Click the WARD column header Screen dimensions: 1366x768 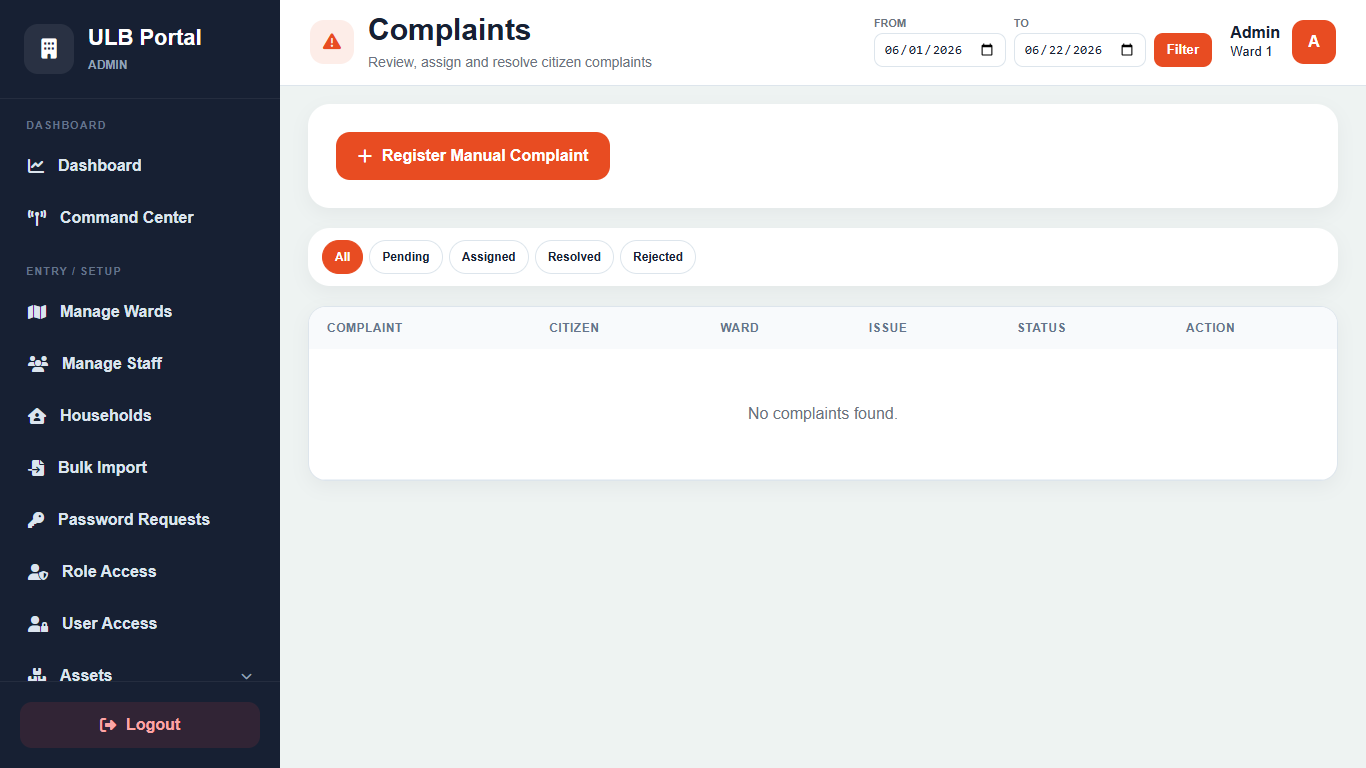(x=739, y=328)
